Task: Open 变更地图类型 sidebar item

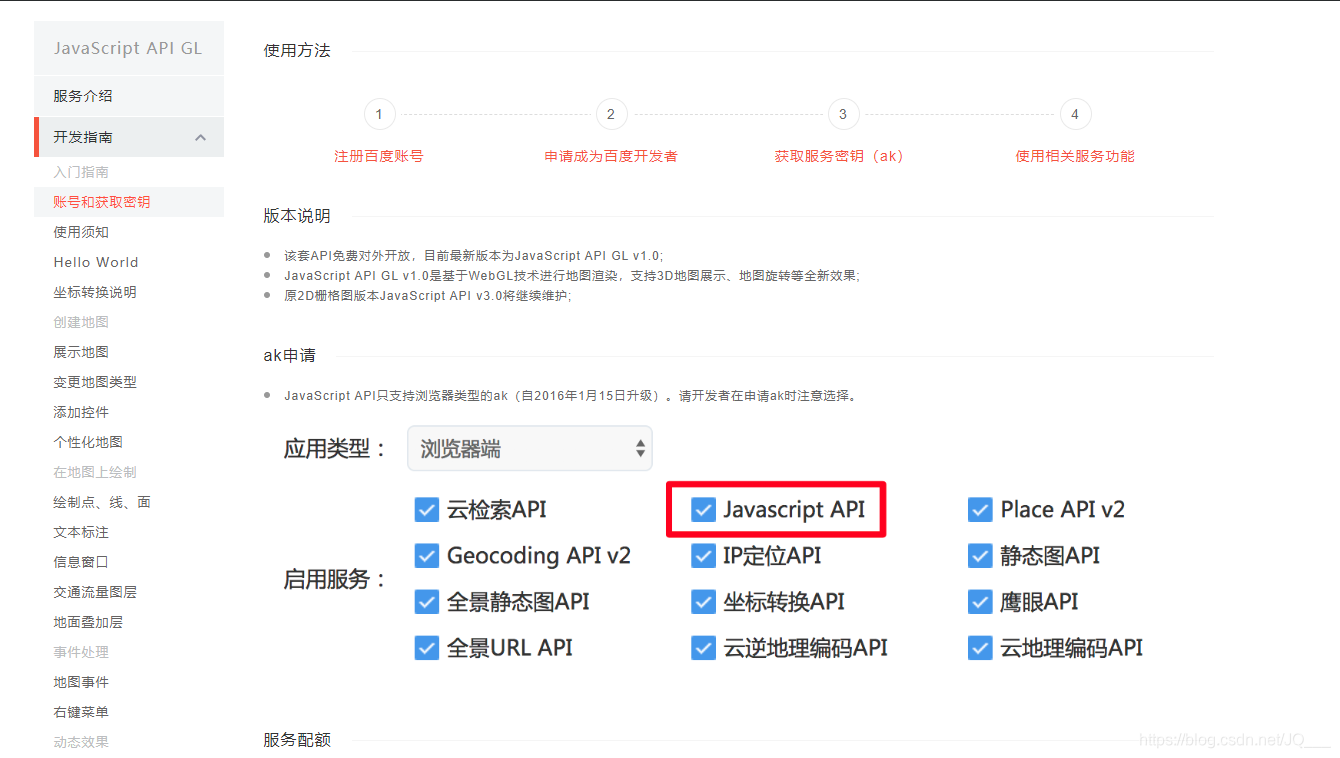Action: pyautogui.click(x=95, y=382)
